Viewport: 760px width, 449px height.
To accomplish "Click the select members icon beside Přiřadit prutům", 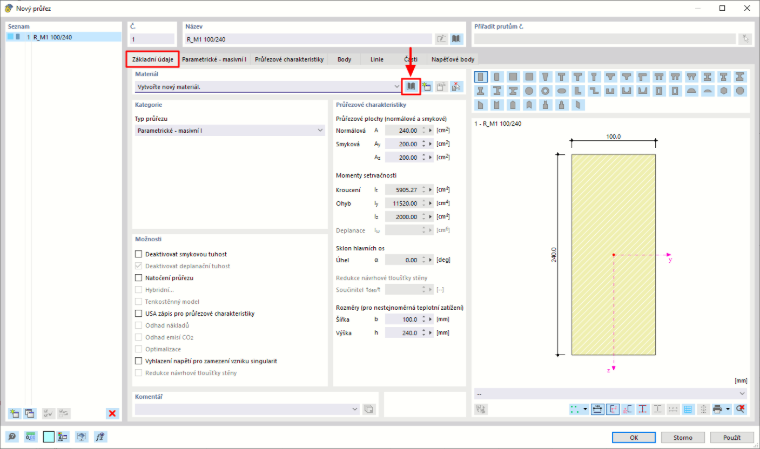I will [745, 39].
